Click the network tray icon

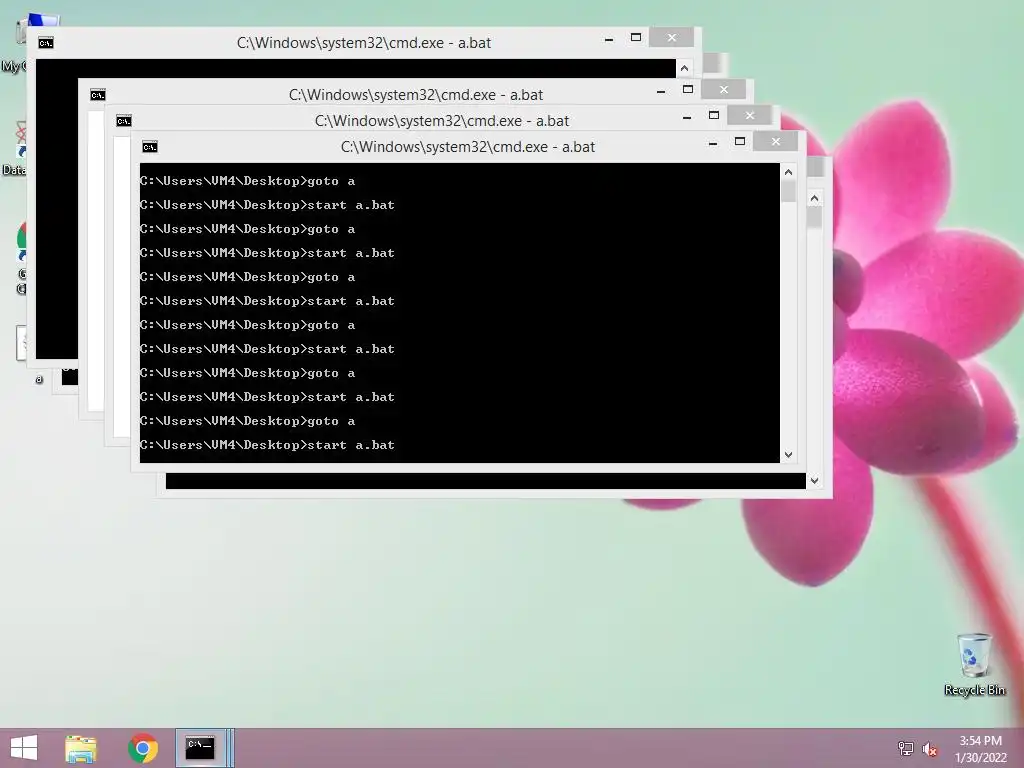coord(905,748)
